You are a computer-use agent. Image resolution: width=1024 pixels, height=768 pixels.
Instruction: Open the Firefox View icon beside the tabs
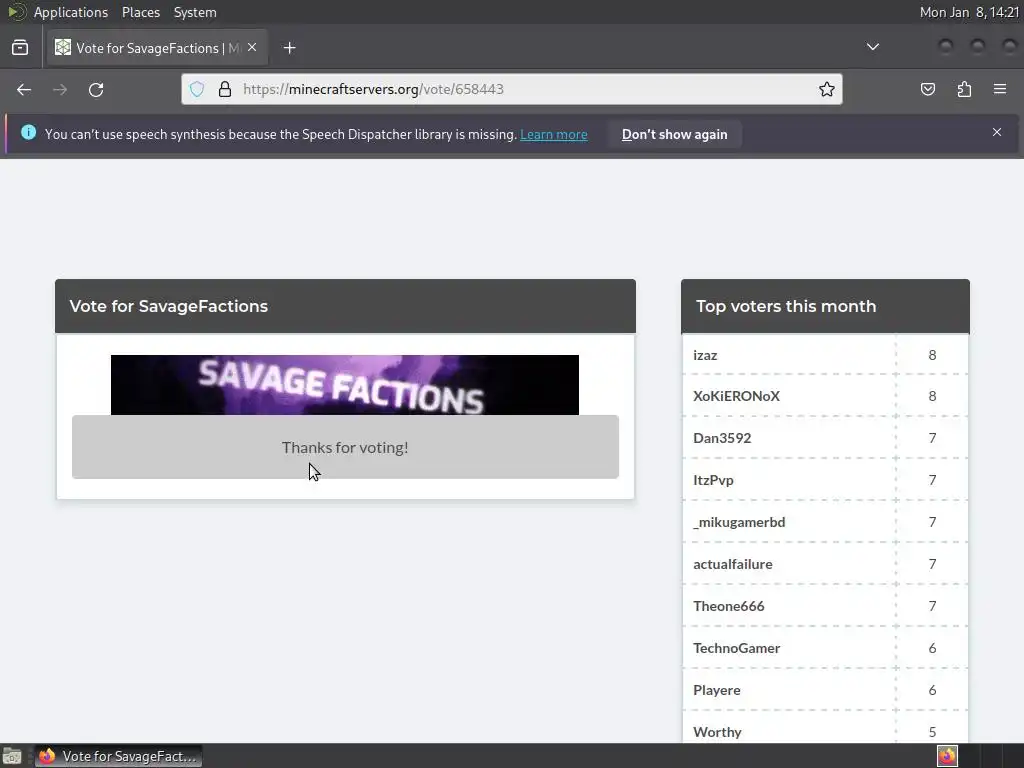click(20, 48)
